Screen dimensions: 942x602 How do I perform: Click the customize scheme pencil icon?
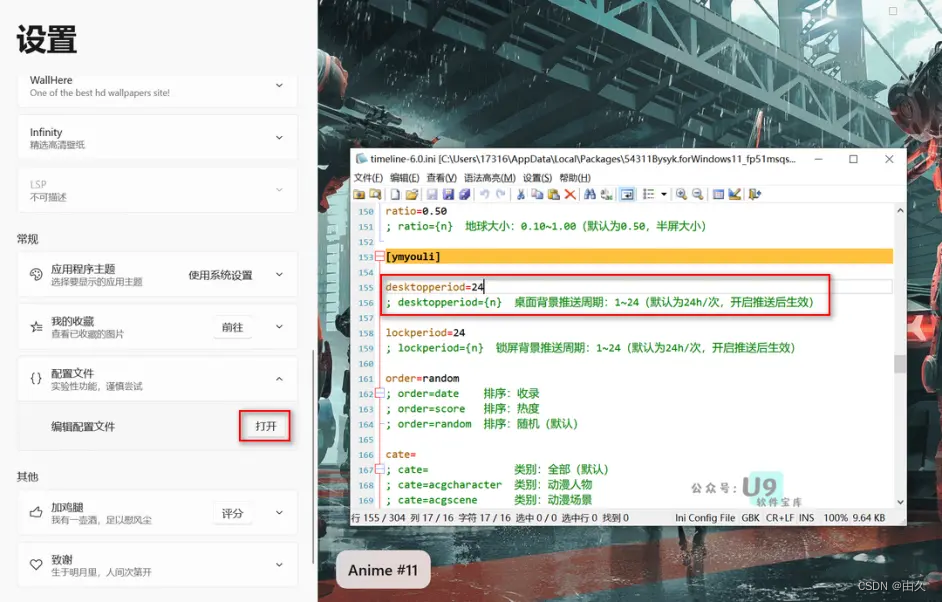[734, 194]
